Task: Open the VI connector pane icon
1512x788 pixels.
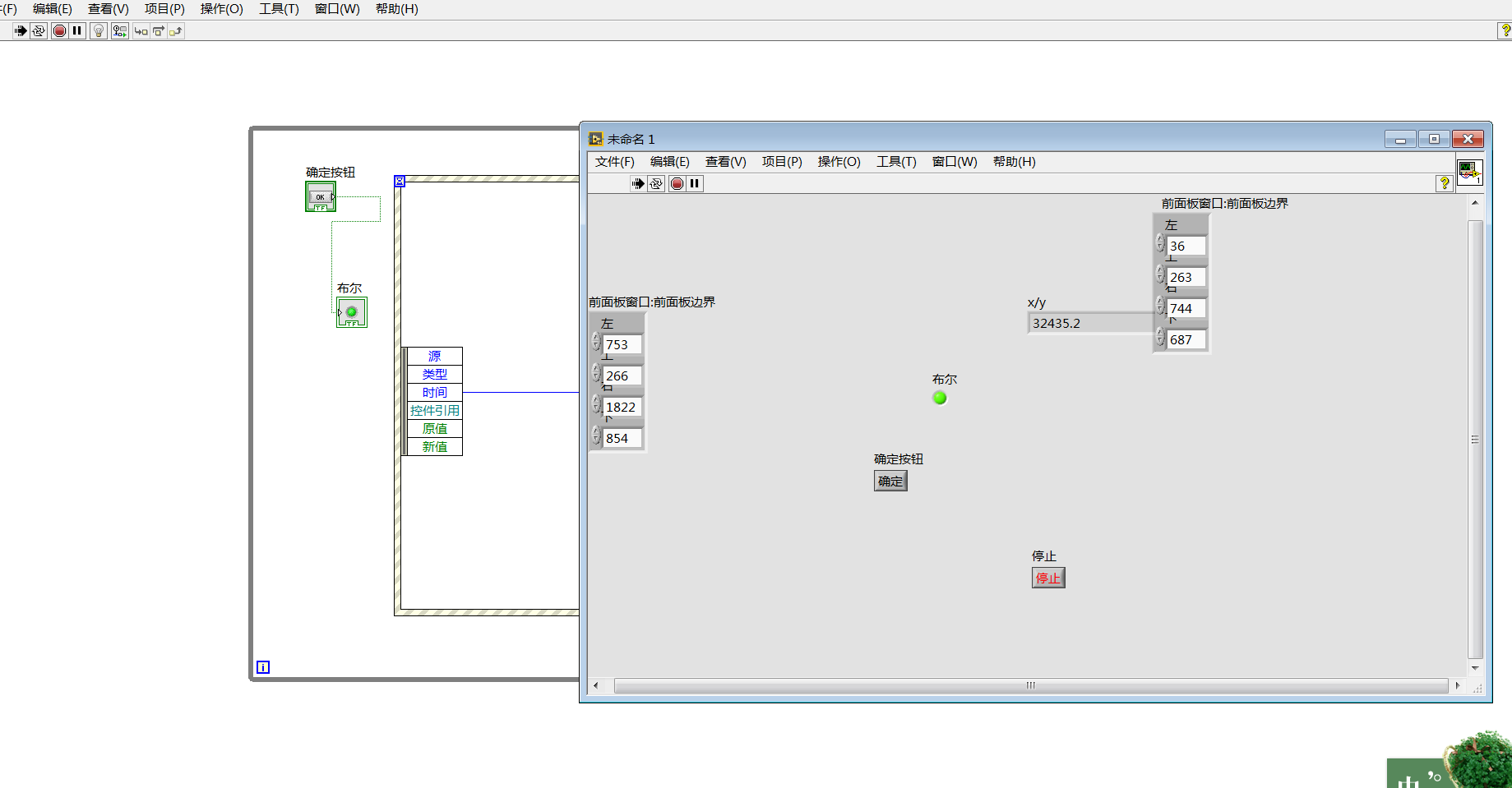Action: pos(1469,172)
